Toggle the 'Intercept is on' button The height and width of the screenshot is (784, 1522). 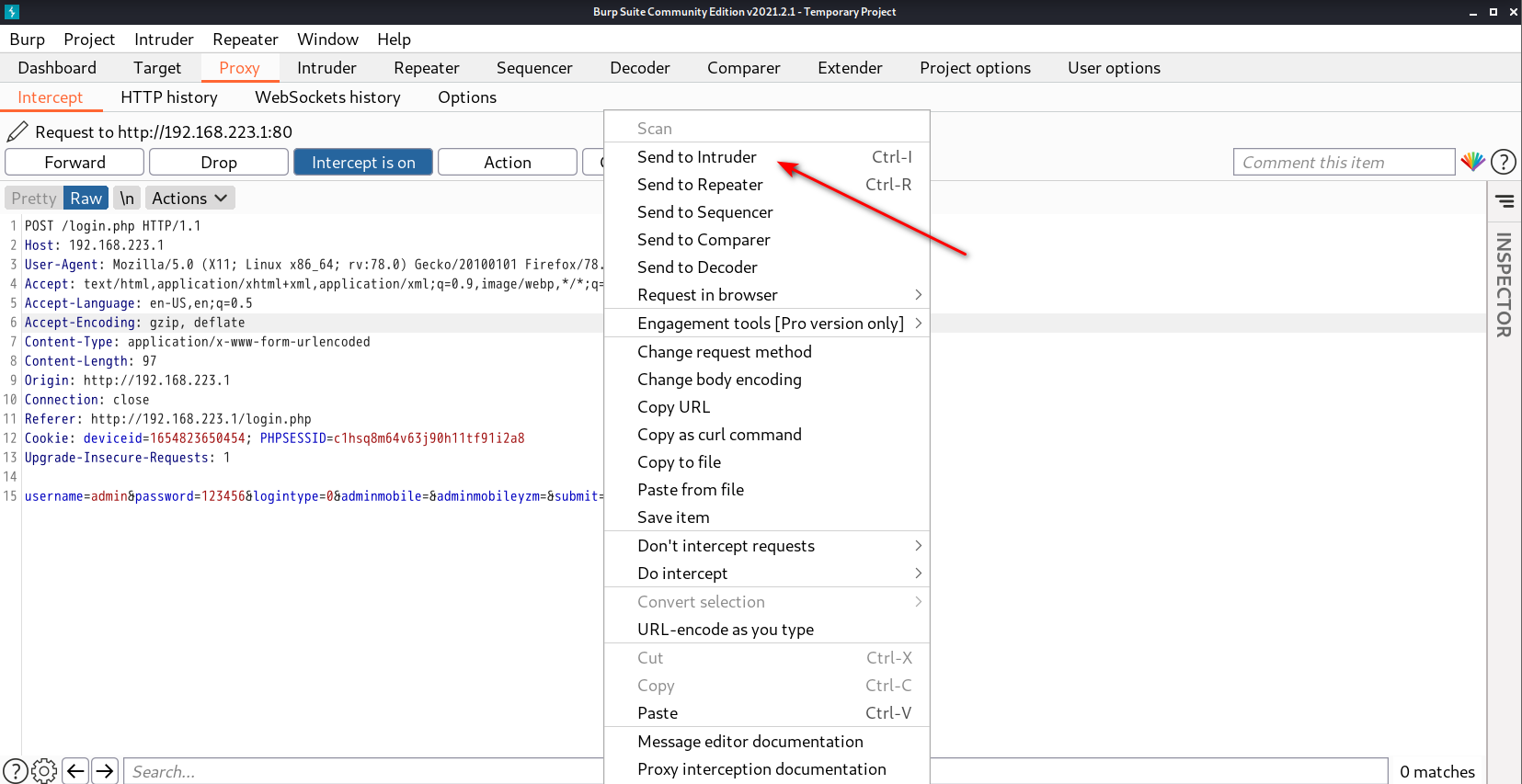click(363, 163)
